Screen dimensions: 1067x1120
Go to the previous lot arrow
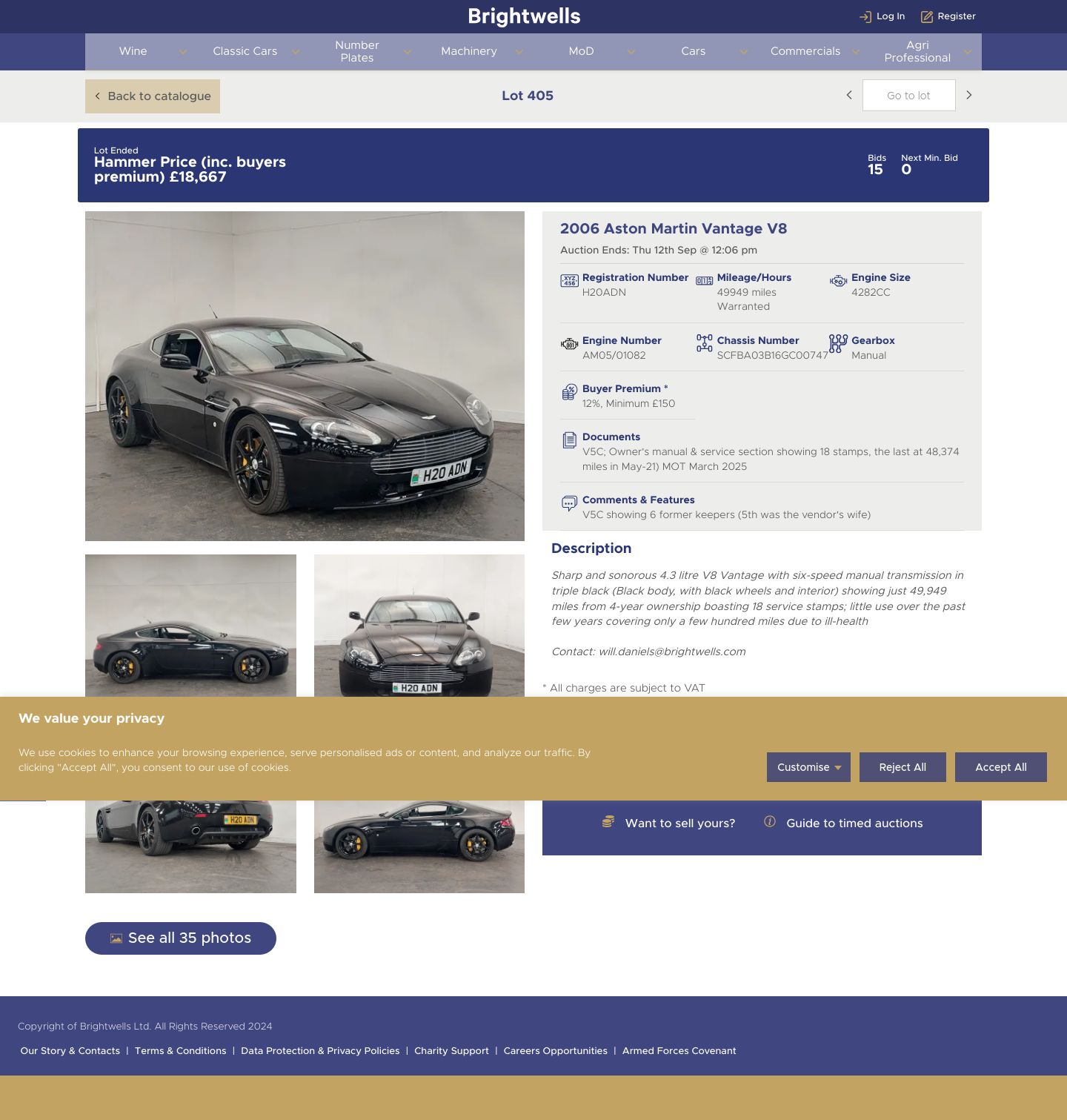pyautogui.click(x=849, y=95)
